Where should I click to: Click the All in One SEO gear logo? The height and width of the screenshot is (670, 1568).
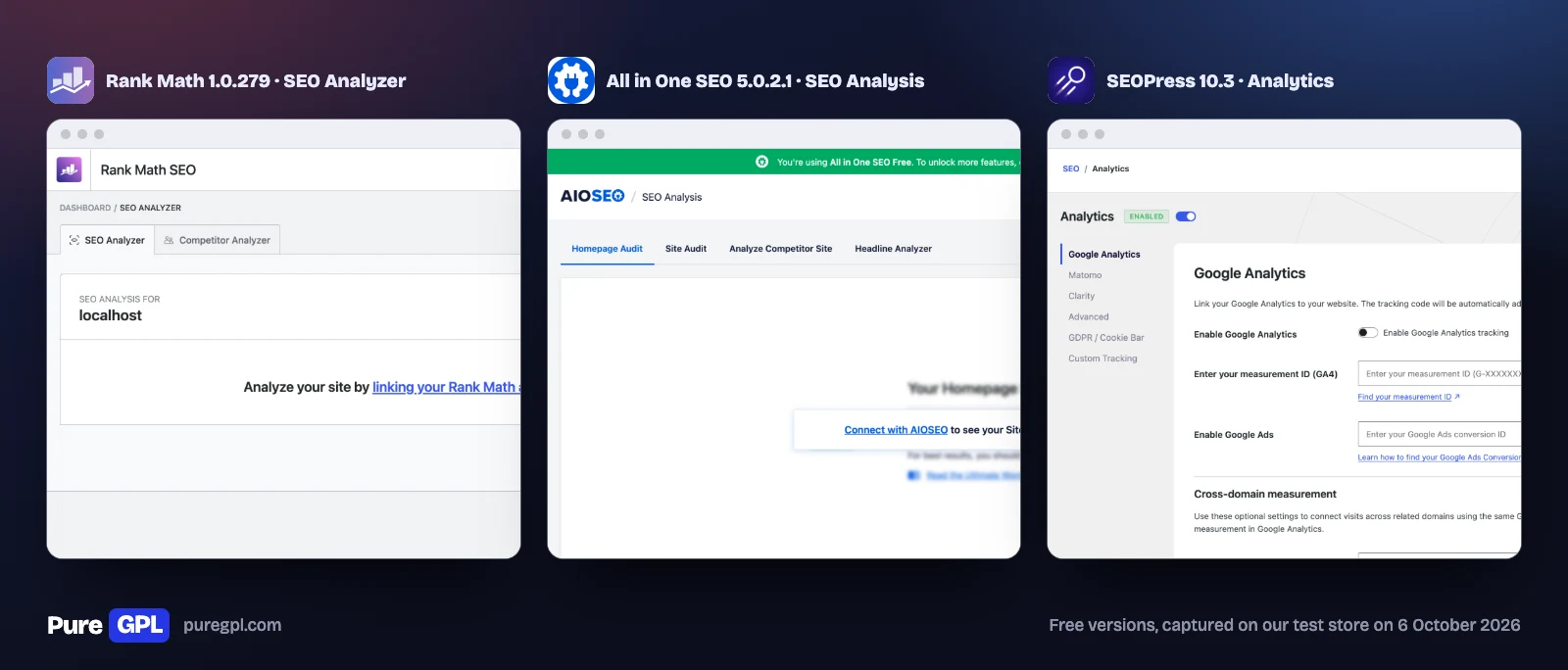pos(571,80)
